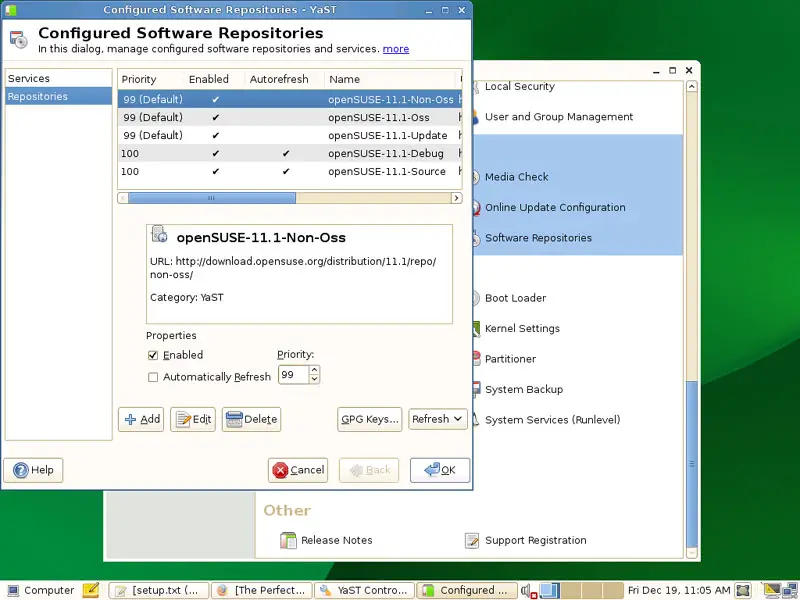The height and width of the screenshot is (600, 800).
Task: Select the openSUSE-11.1-Update repository row
Action: pos(290,135)
